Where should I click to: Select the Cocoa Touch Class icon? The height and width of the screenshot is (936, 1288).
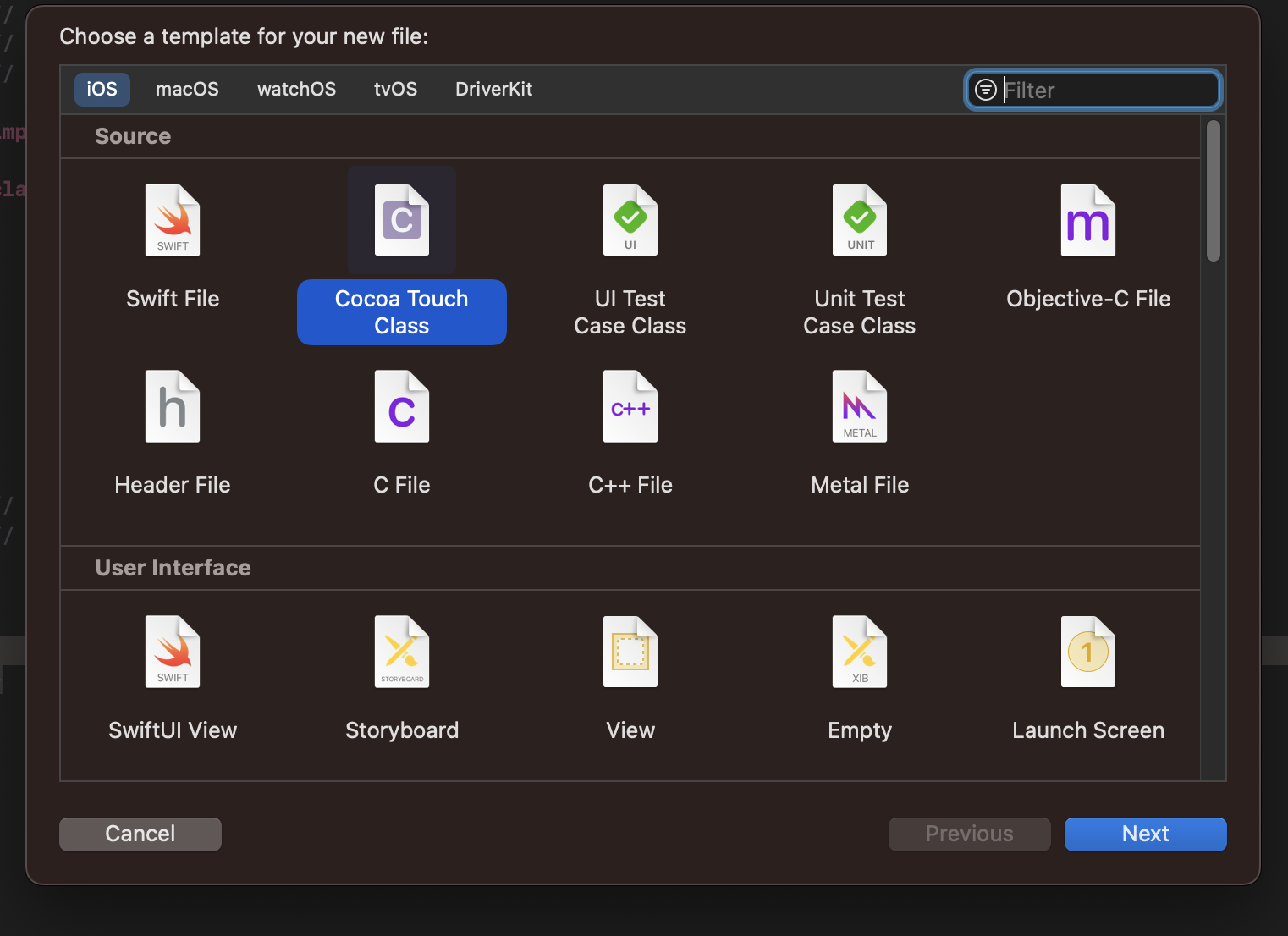point(402,220)
